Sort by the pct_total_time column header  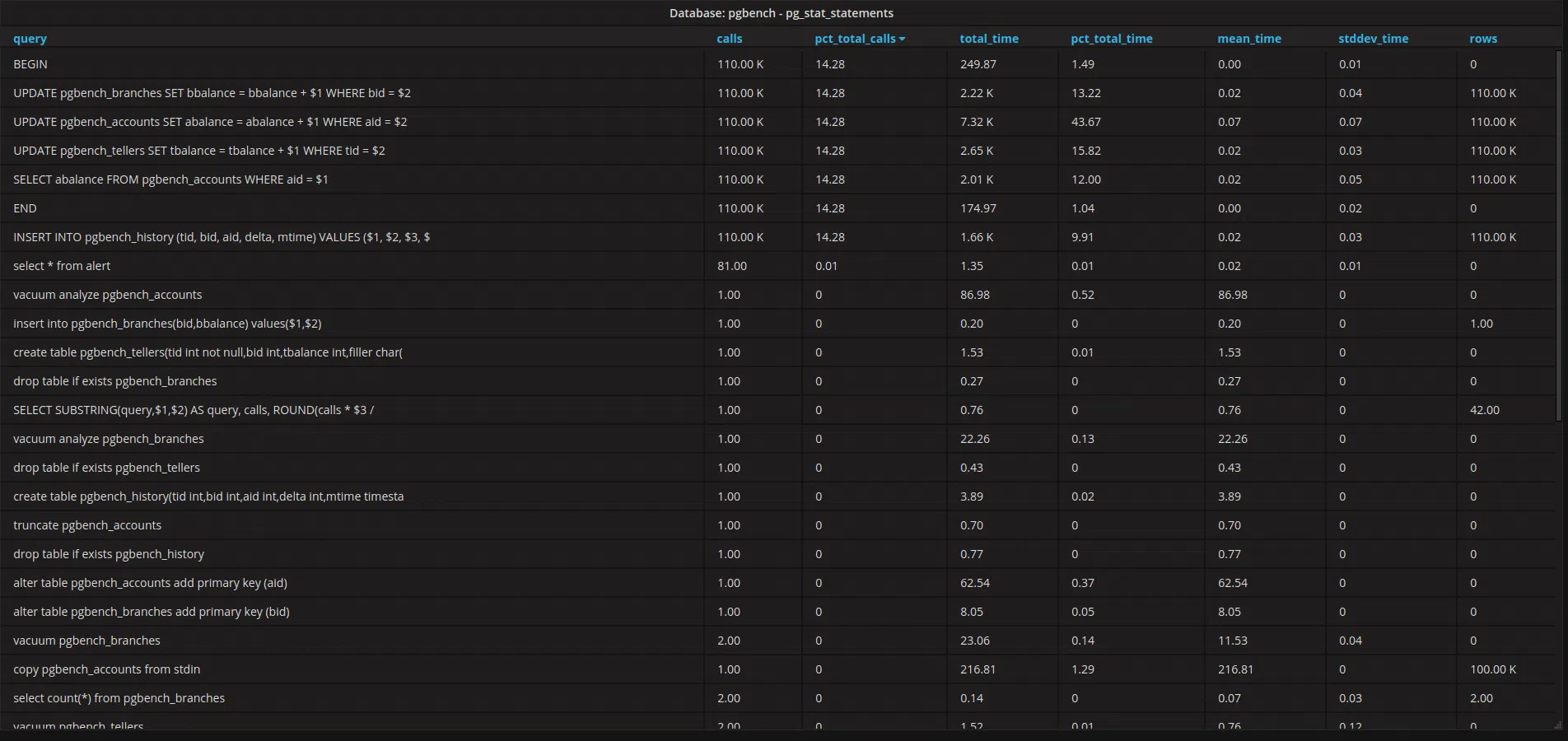(1111, 39)
